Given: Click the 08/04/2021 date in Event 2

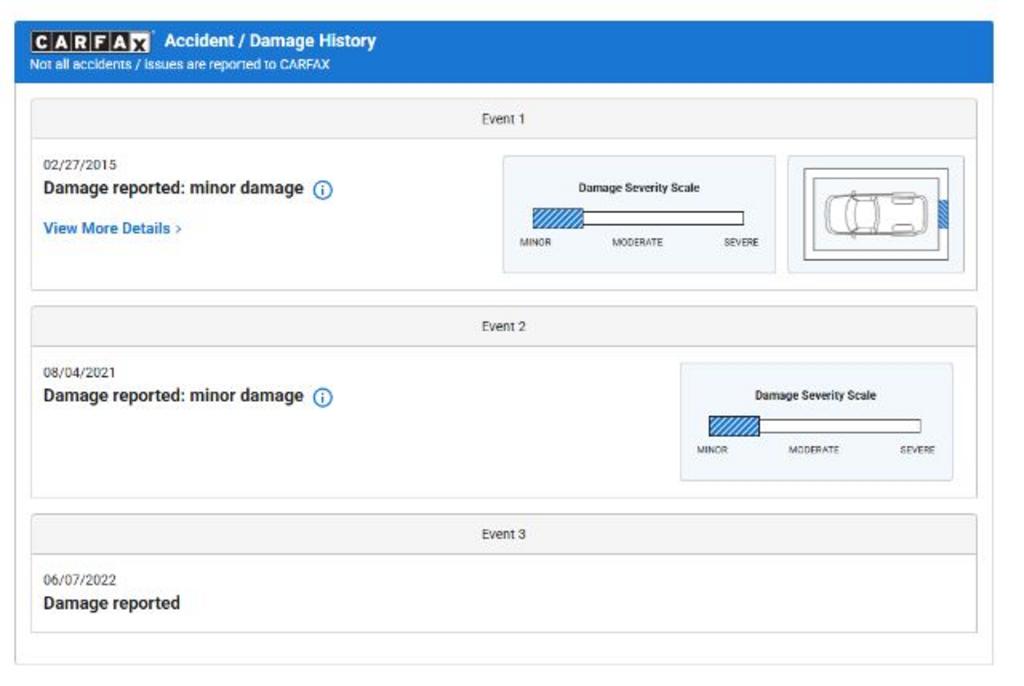Looking at the screenshot, I should pyautogui.click(x=80, y=373).
